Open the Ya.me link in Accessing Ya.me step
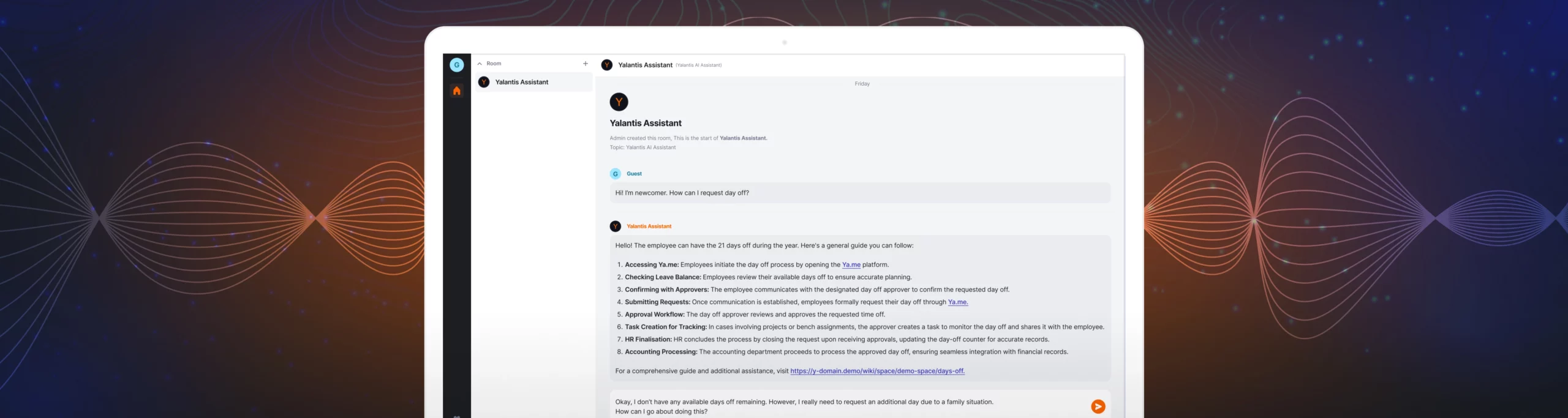Viewport: 1568px width, 418px height. [x=851, y=264]
